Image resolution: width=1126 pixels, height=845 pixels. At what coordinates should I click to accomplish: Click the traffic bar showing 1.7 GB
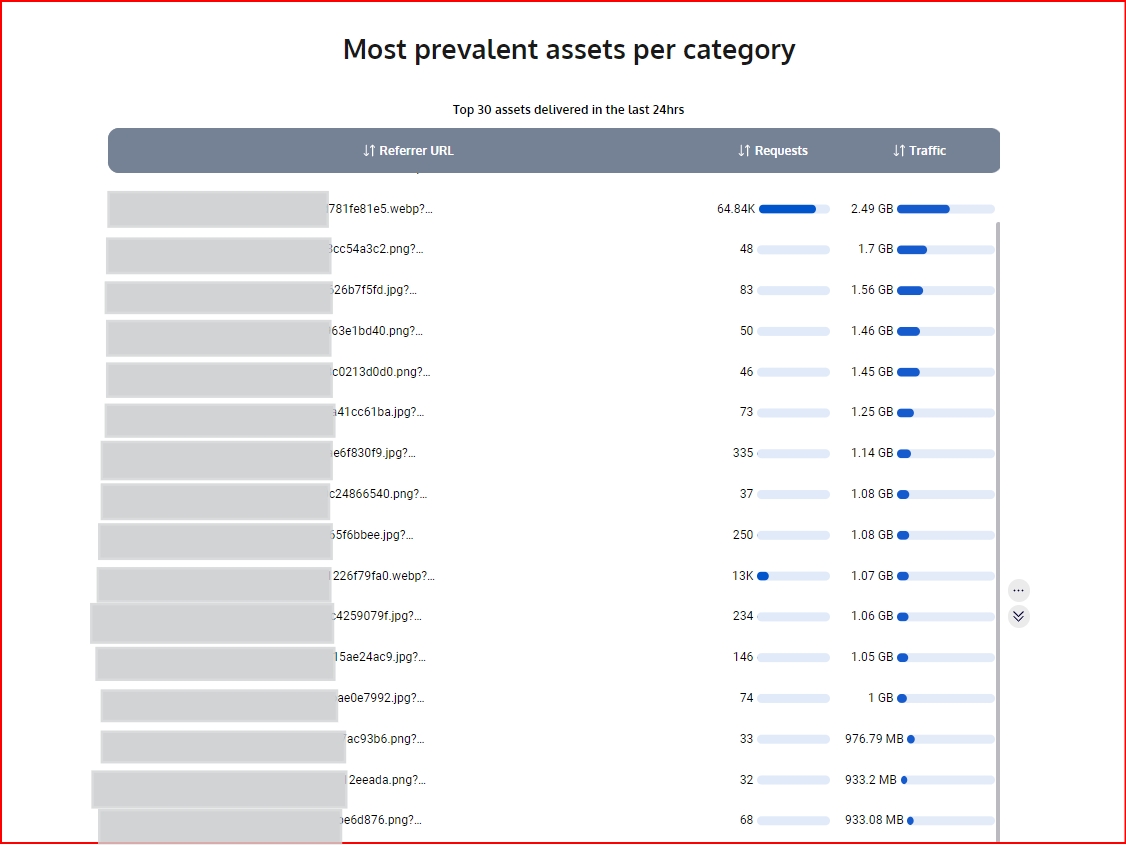(x=945, y=249)
